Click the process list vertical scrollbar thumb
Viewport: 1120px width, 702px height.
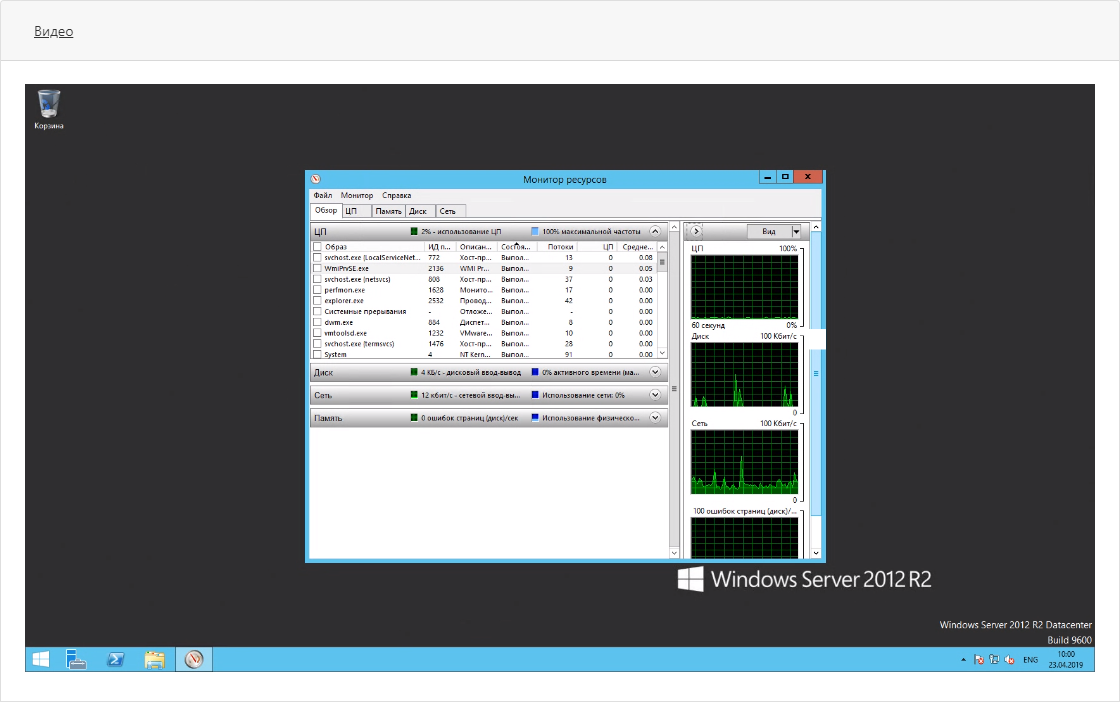[661, 262]
